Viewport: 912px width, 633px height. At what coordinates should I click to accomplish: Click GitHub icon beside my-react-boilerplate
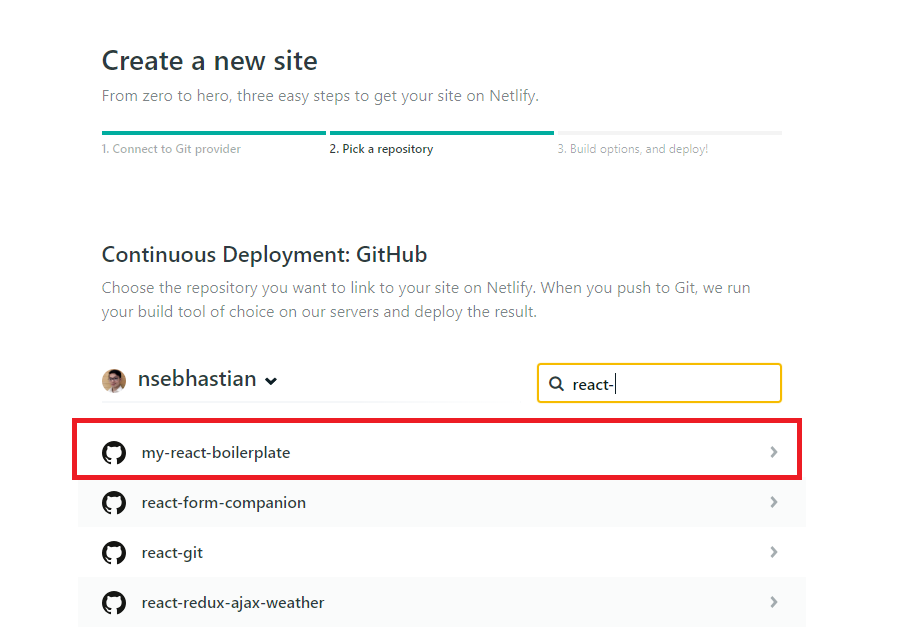coord(114,453)
